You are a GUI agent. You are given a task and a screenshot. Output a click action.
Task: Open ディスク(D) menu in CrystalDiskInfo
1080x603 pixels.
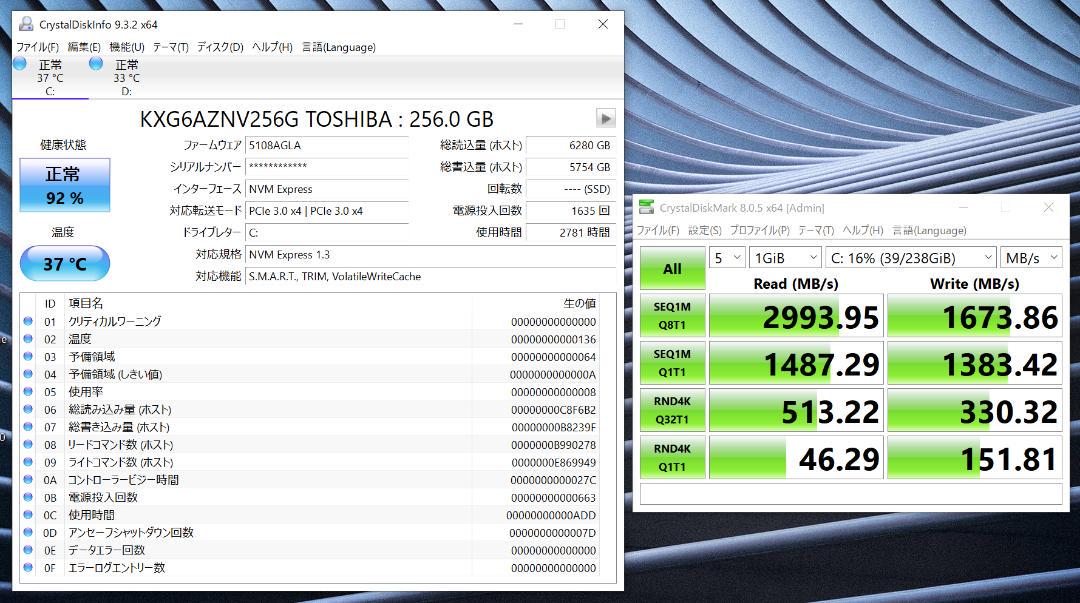pyautogui.click(x=220, y=47)
